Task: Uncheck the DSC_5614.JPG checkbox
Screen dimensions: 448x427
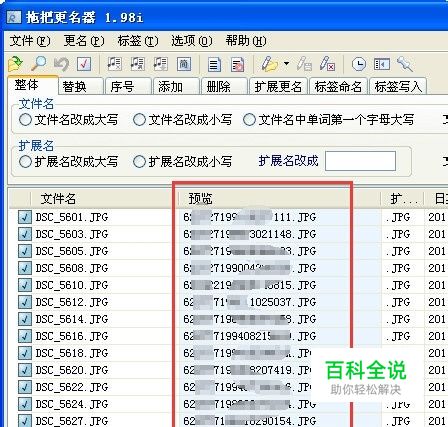Action: (x=25, y=319)
